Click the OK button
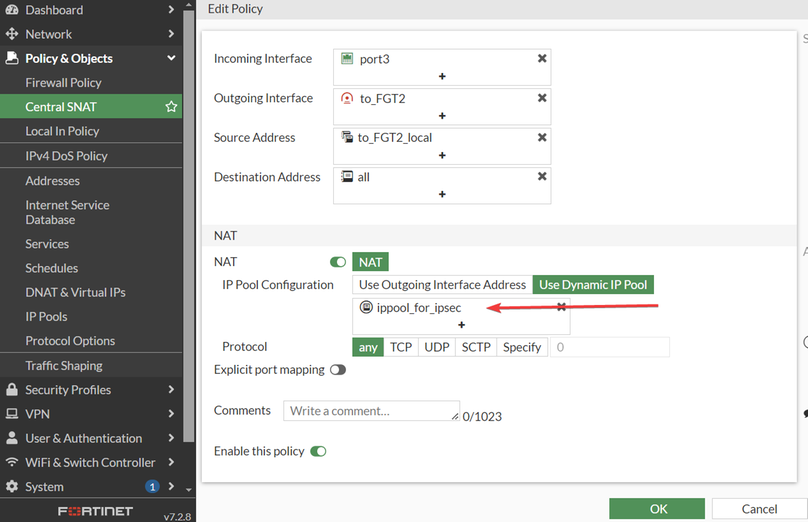 pyautogui.click(x=656, y=509)
